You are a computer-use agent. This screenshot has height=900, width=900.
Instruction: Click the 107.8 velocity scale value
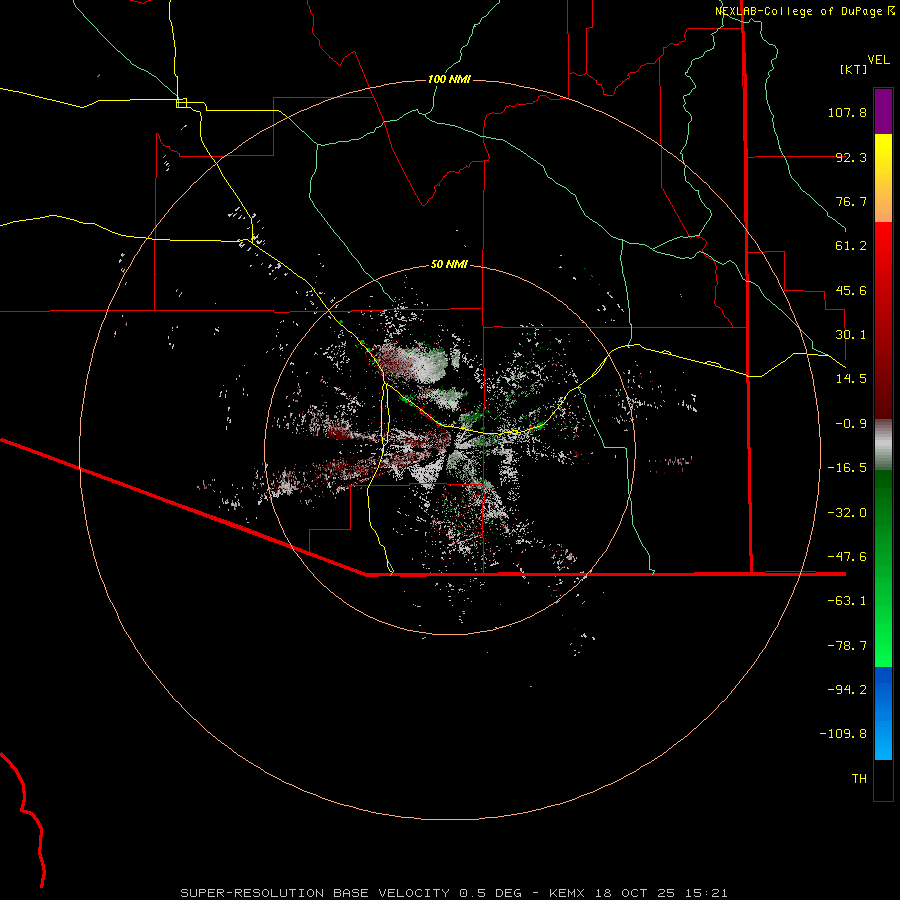(x=847, y=112)
